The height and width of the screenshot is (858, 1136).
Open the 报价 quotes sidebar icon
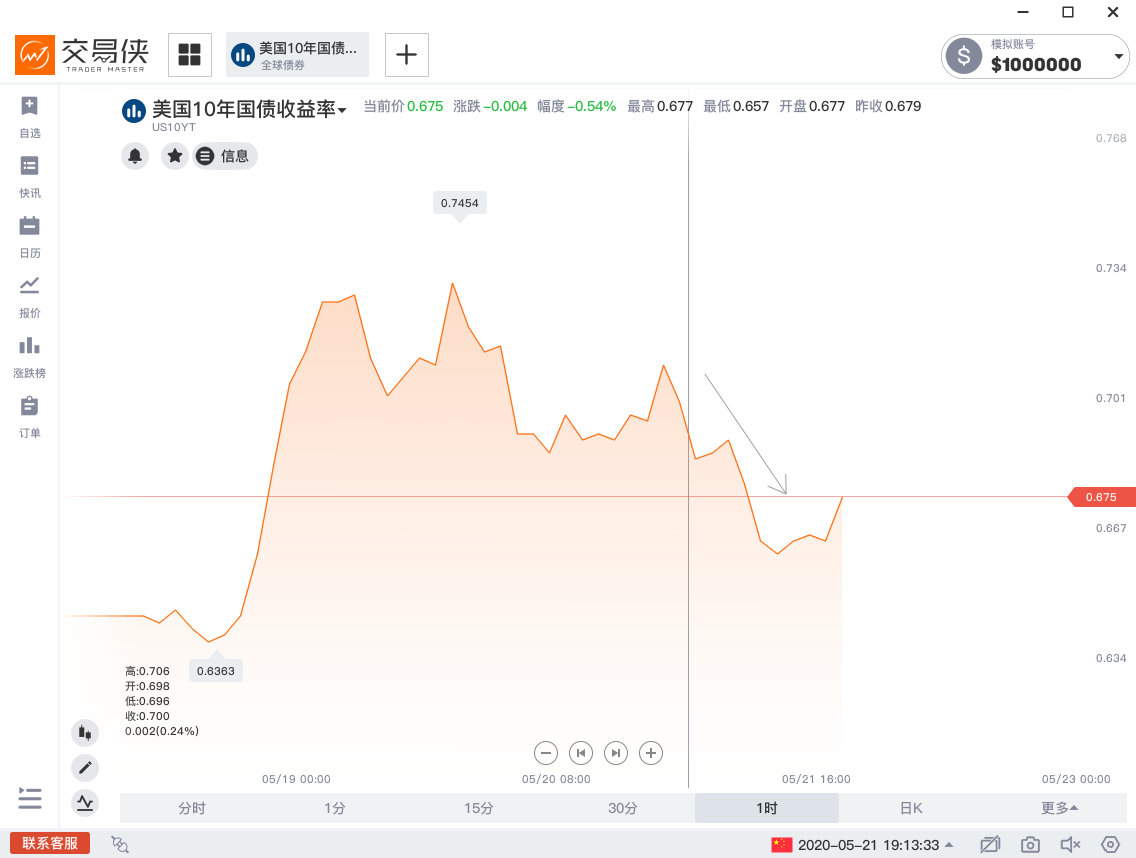[30, 297]
